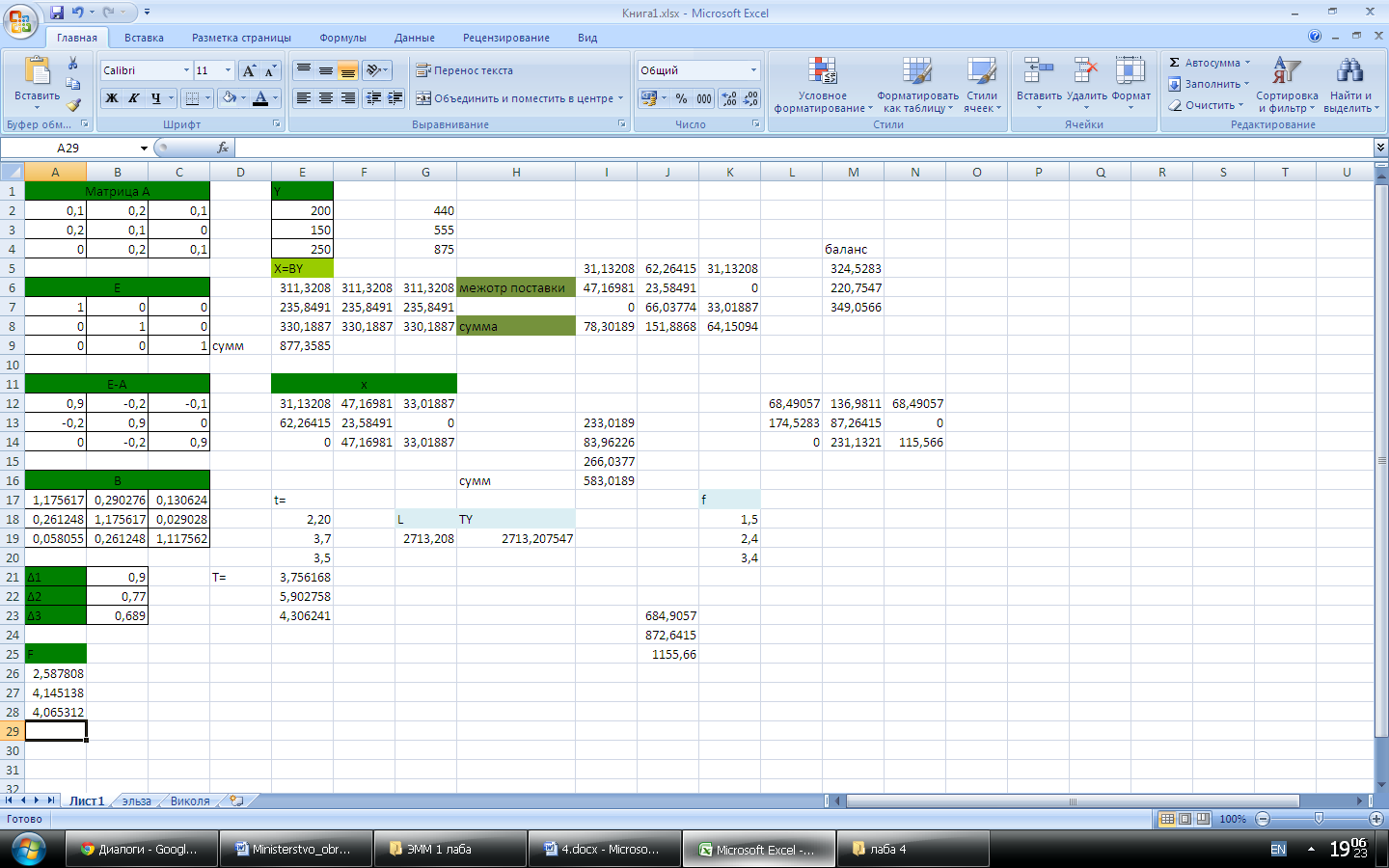Viewport: 1389px width, 868px height.
Task: Decrease decimal places
Action: 750,98
